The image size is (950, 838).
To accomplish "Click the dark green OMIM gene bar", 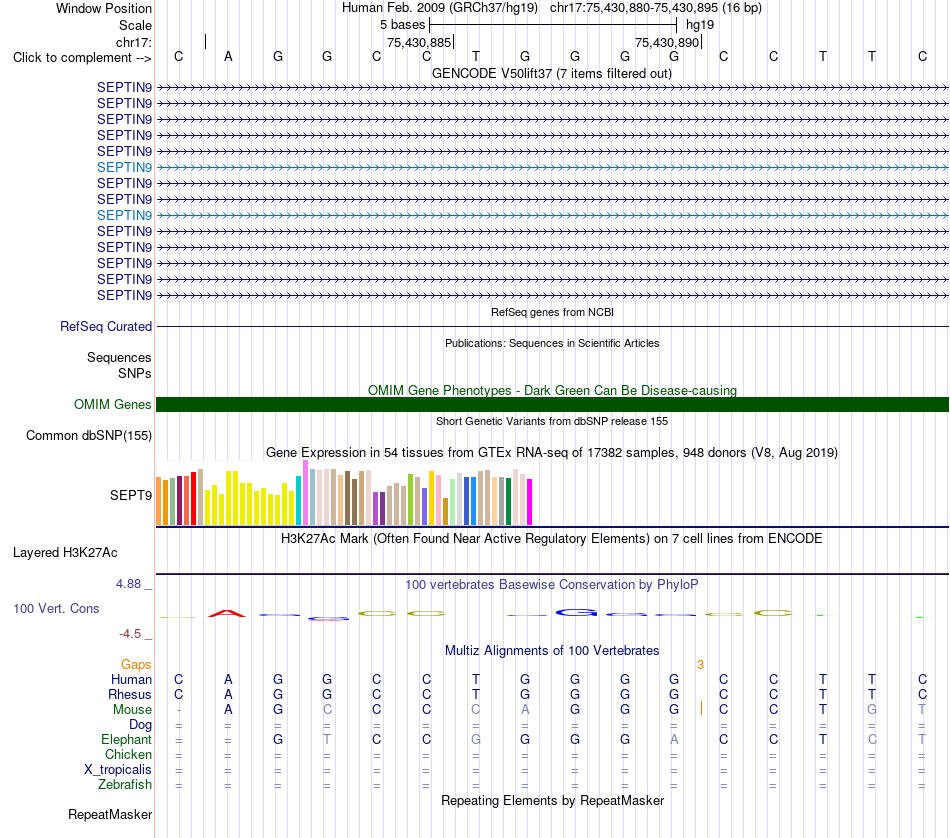I will tap(552, 404).
